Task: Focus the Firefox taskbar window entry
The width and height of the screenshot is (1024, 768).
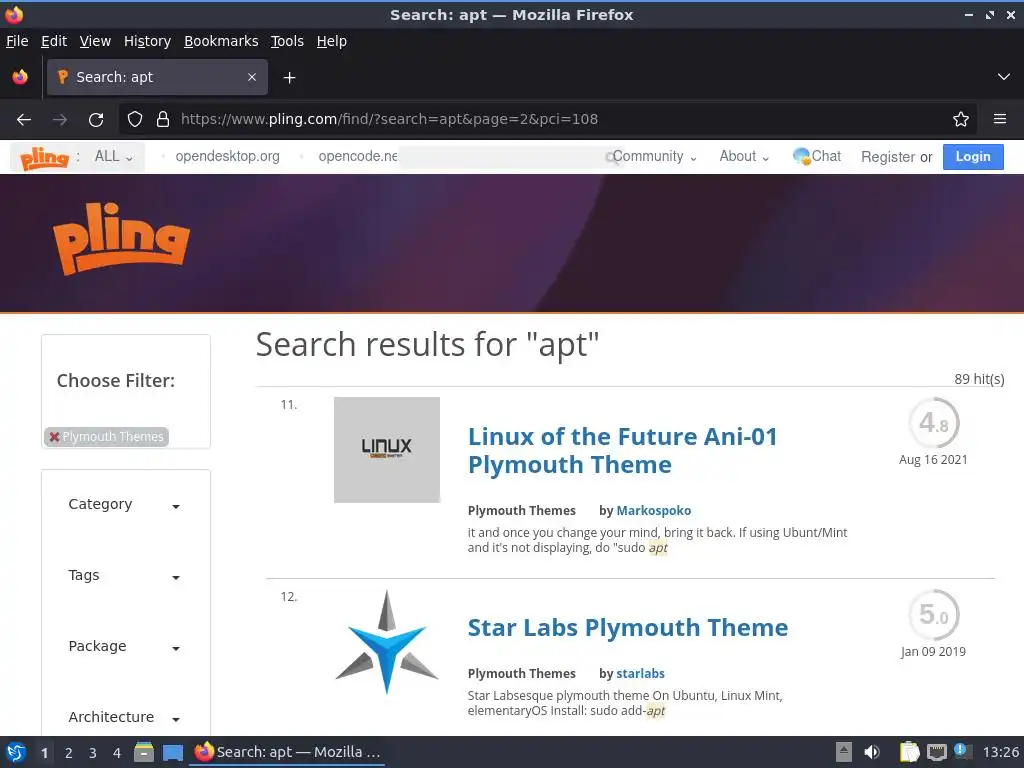Action: tap(287, 752)
